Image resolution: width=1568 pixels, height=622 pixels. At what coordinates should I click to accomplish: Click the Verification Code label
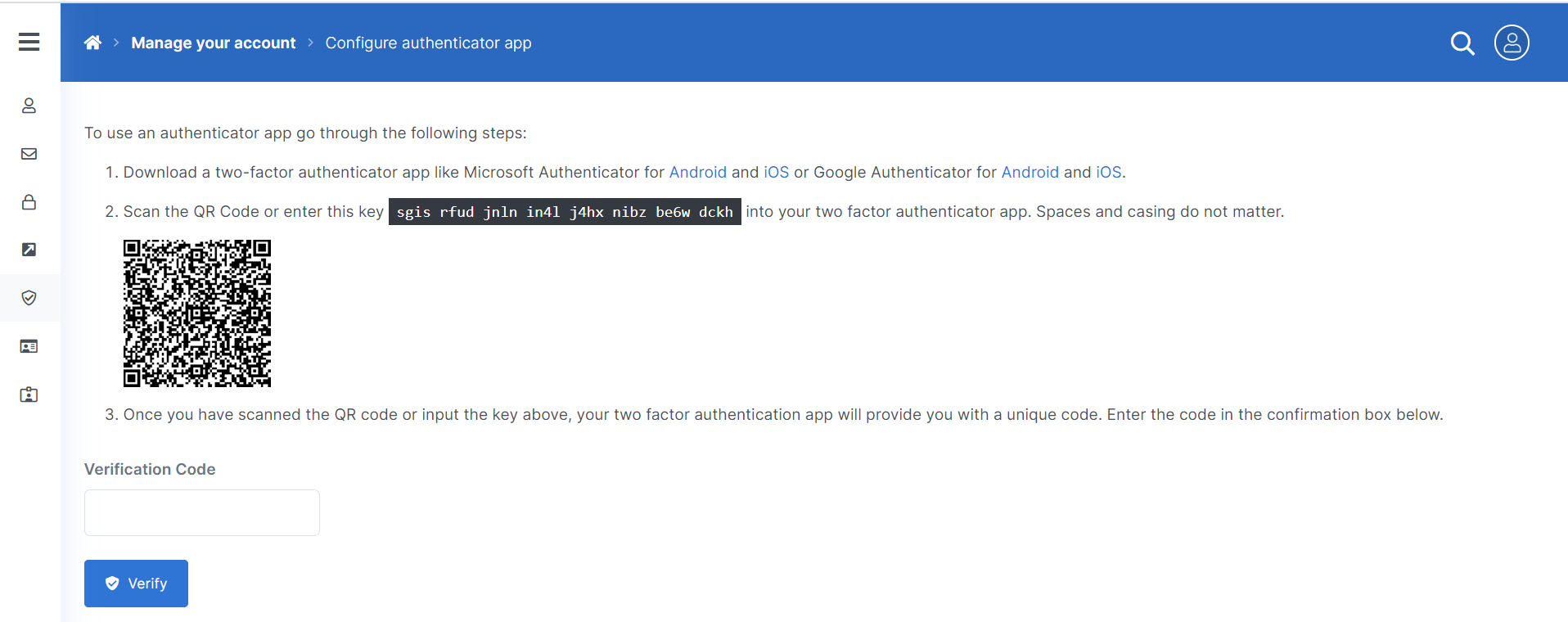(150, 469)
